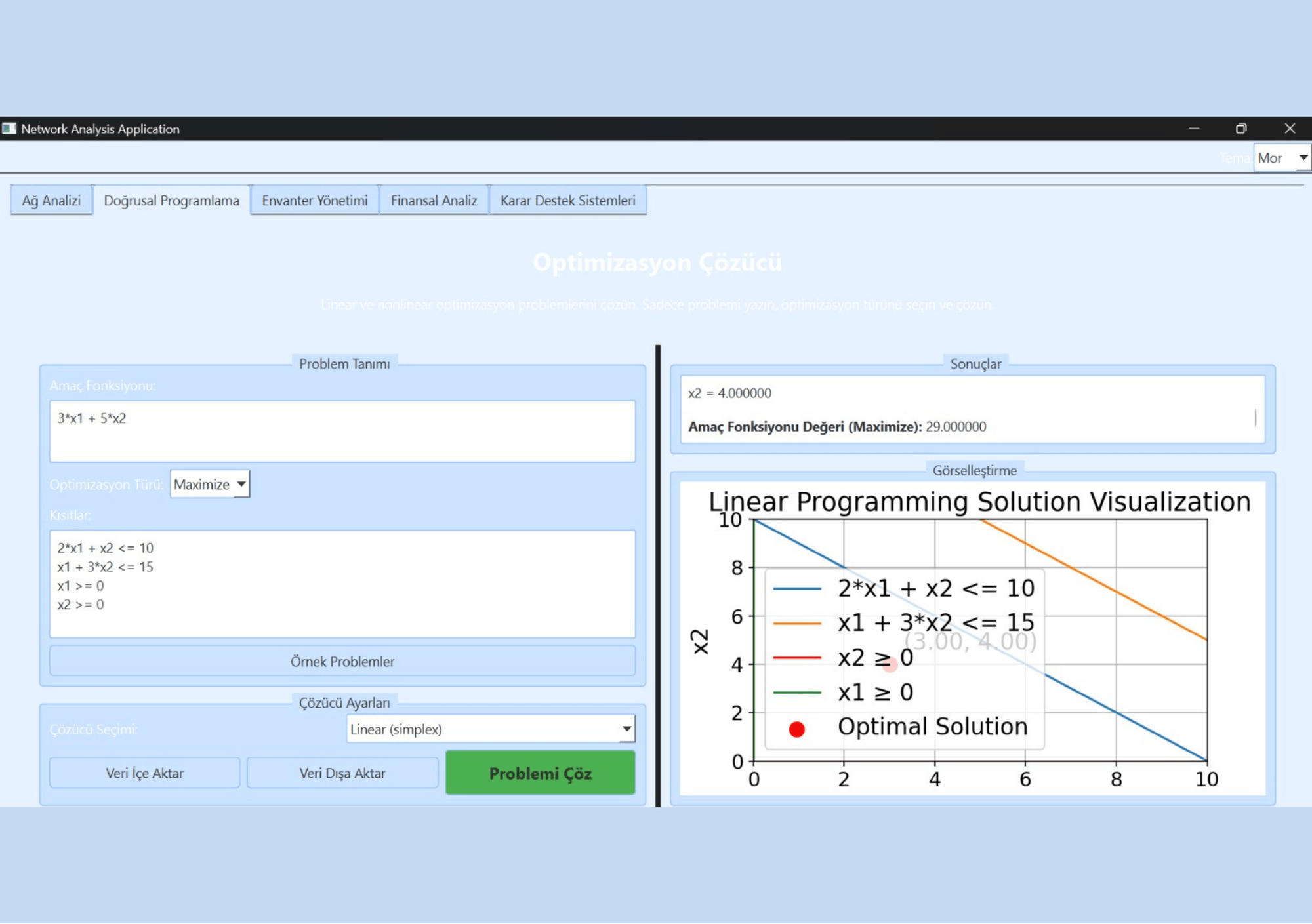Expand the Maximize optimization type dropdown

coord(210,485)
